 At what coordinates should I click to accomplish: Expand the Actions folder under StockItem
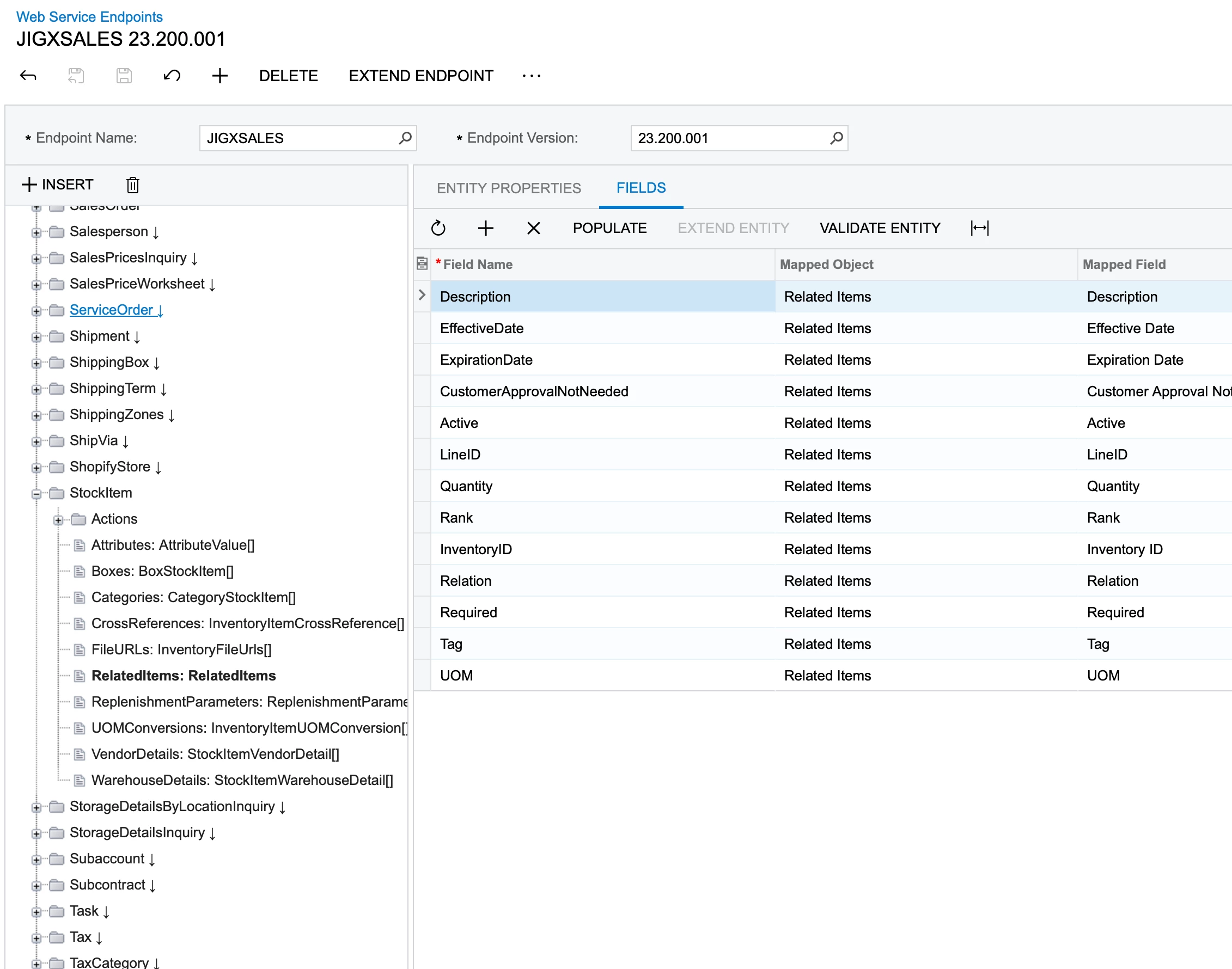[58, 520]
